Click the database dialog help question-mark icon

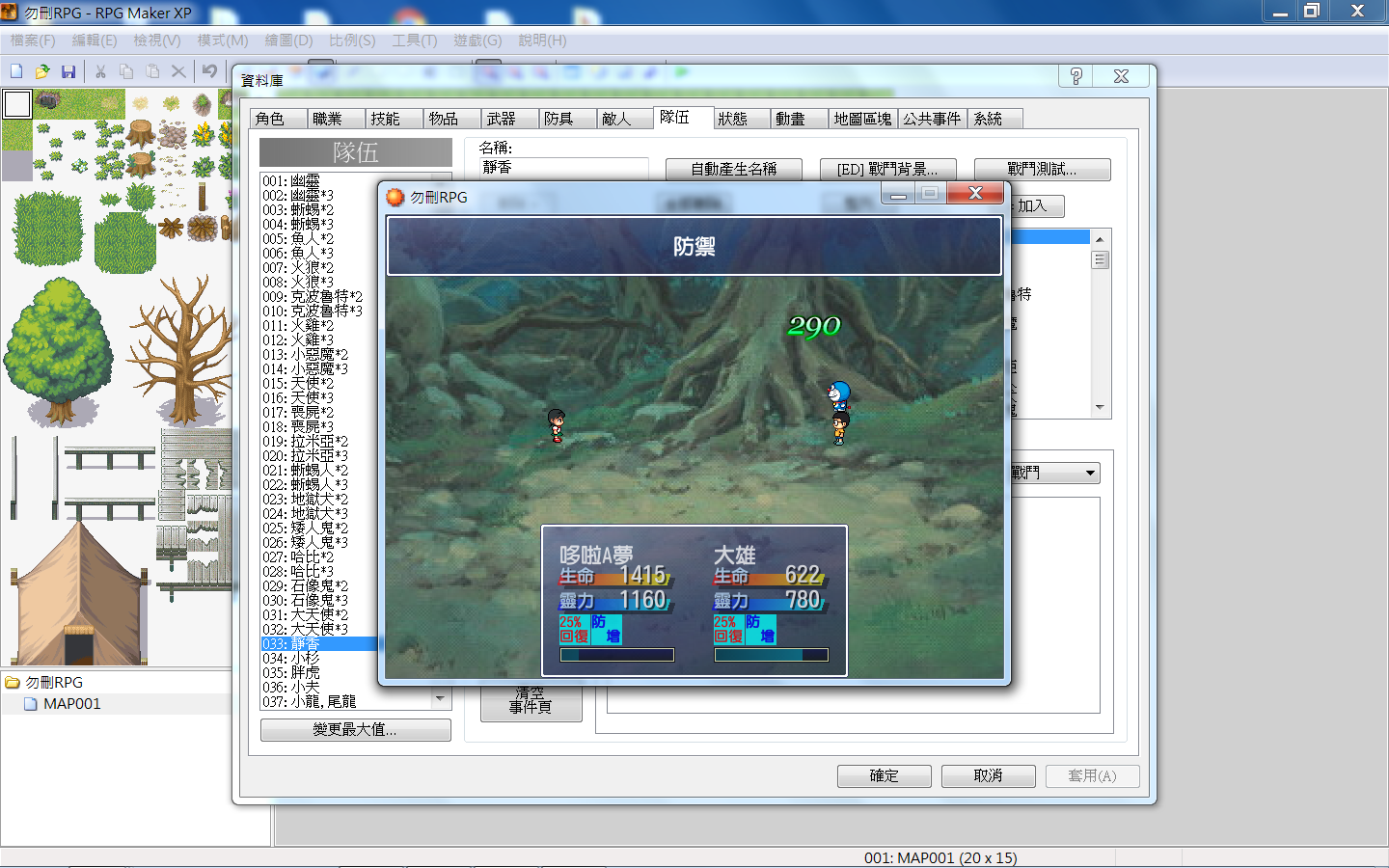click(1076, 76)
